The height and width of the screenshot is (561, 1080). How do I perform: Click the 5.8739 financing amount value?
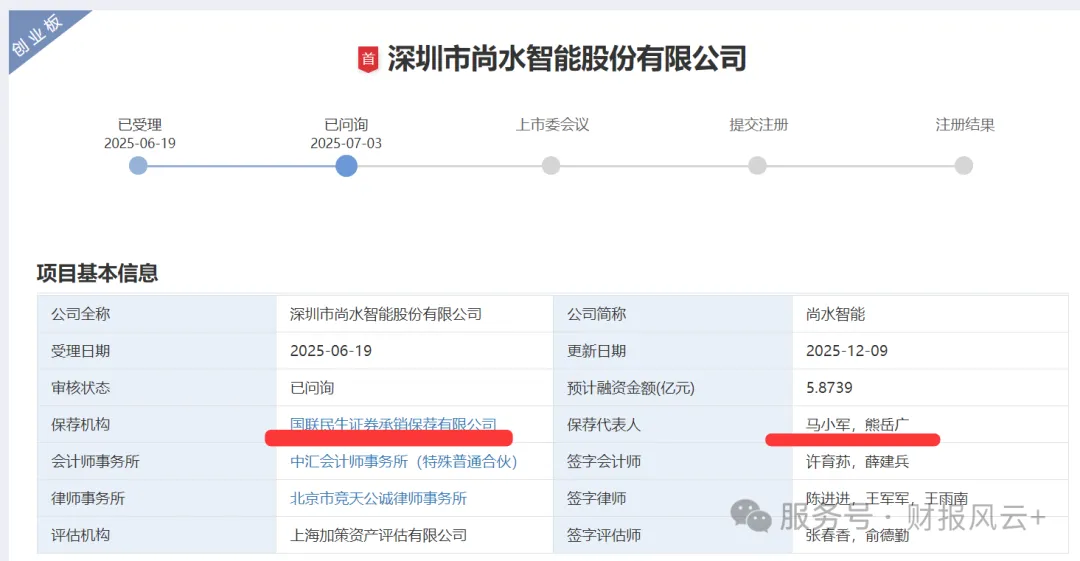(x=931, y=388)
